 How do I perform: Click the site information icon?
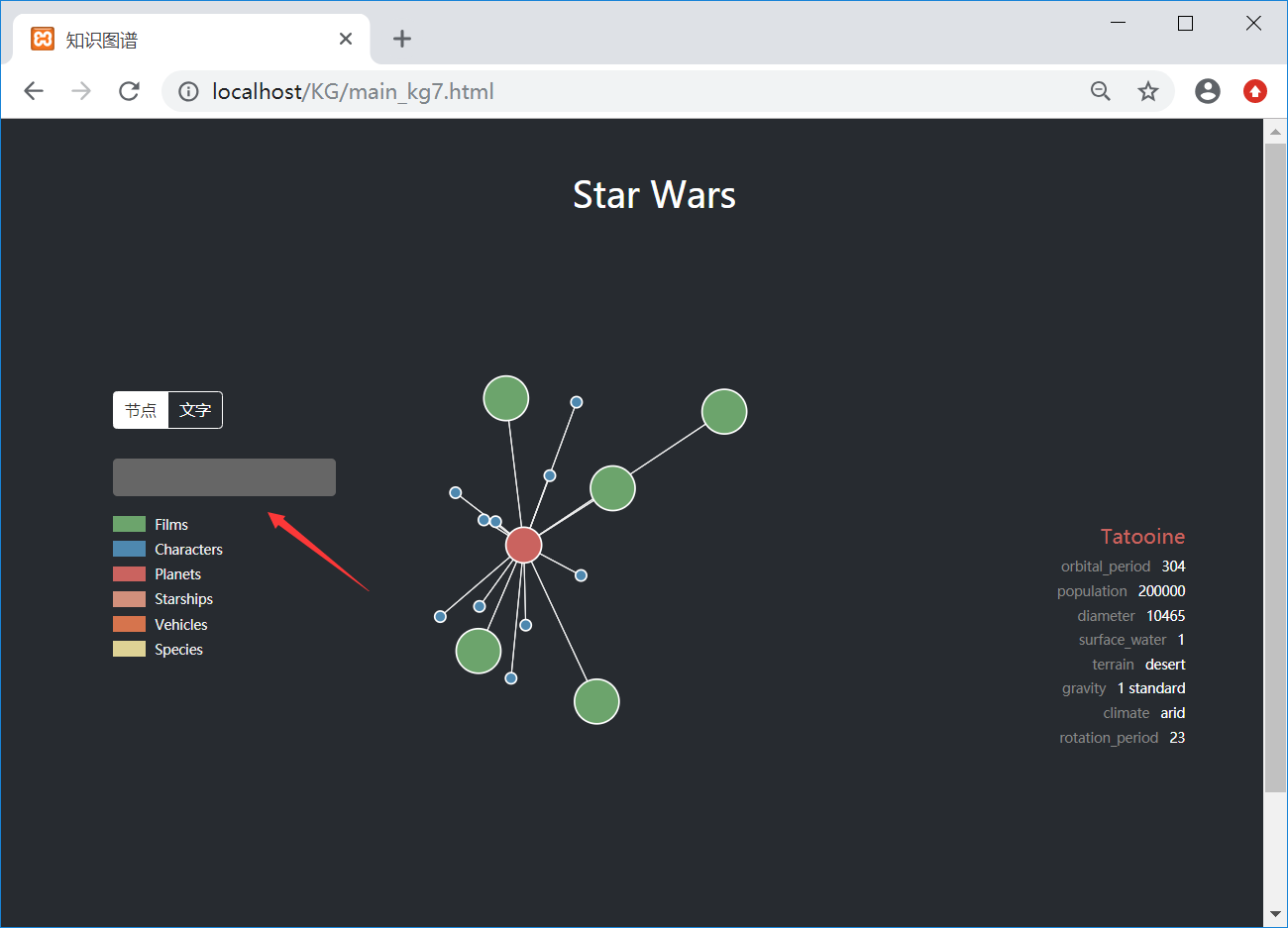click(188, 91)
